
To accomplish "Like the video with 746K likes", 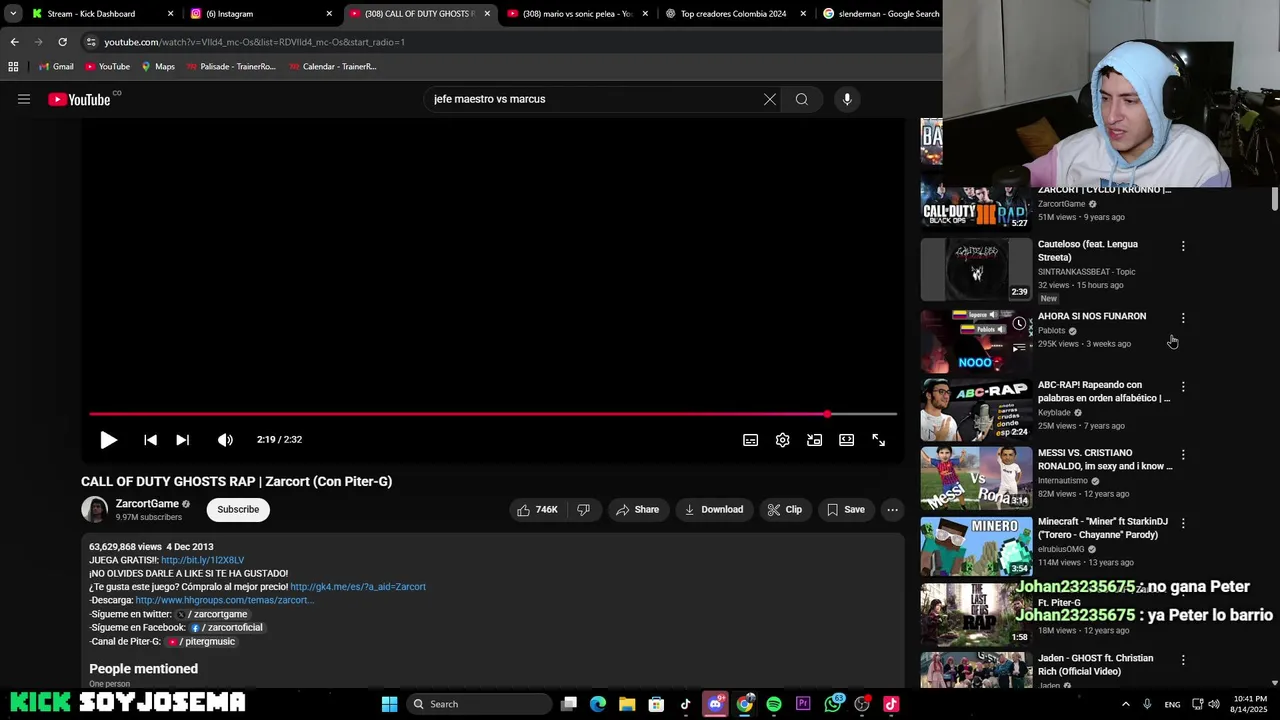I will (537, 510).
